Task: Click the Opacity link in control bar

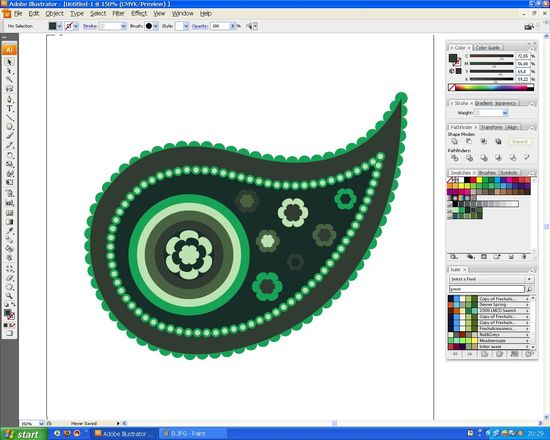Action: point(200,26)
